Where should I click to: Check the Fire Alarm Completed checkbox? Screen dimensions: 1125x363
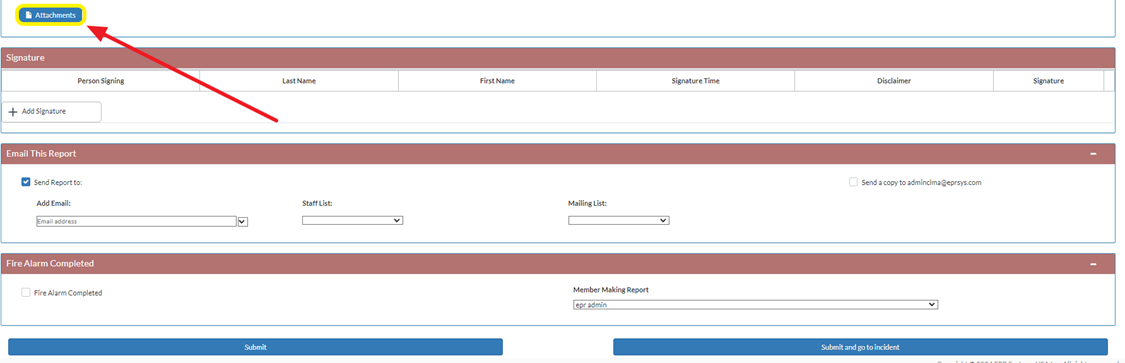(27, 293)
